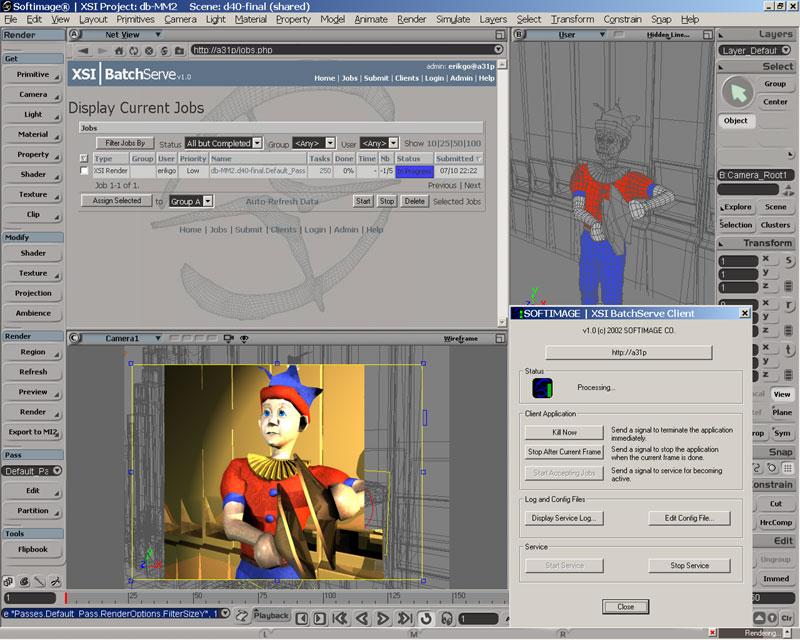Click Stop After Current Frame button
The image size is (800, 640).
(564, 452)
